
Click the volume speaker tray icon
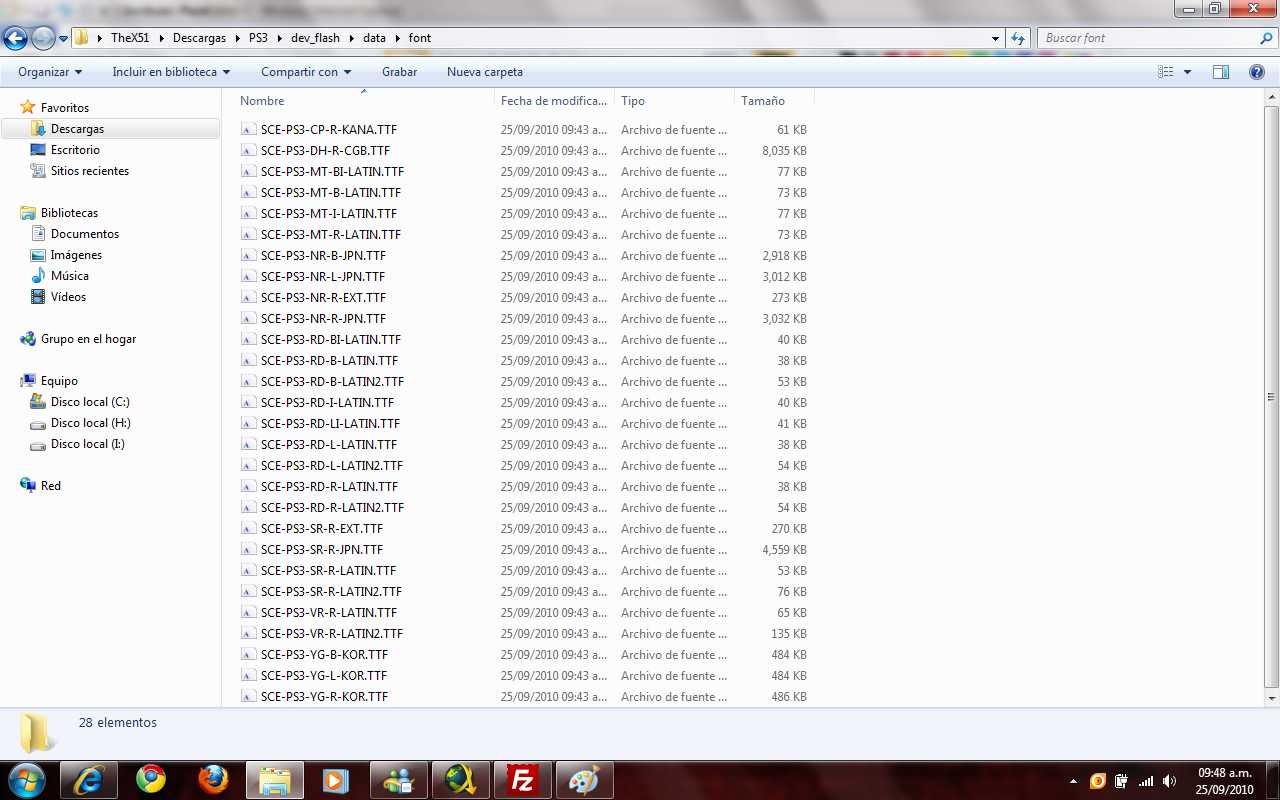tap(1169, 781)
